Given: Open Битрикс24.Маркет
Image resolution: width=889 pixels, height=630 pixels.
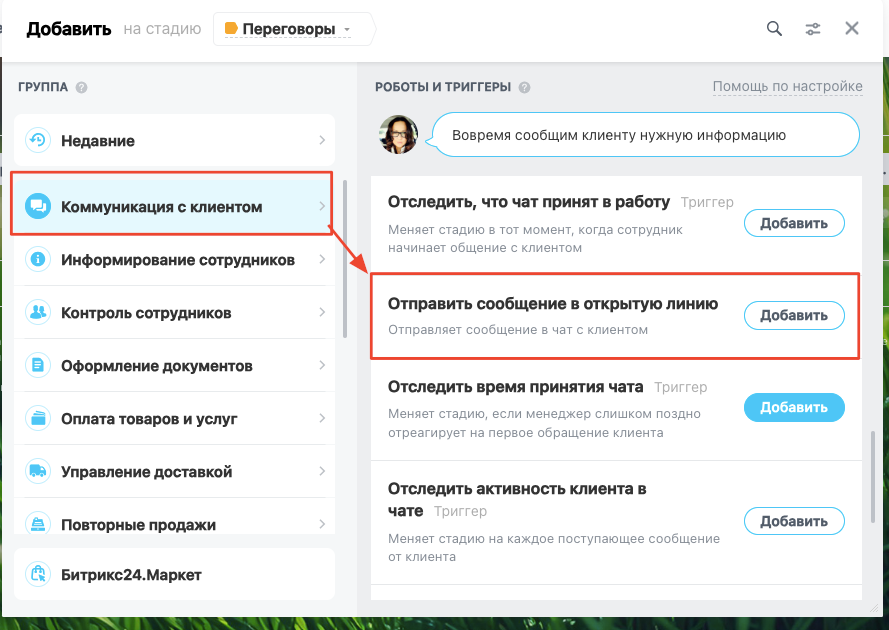Looking at the screenshot, I should [x=174, y=574].
